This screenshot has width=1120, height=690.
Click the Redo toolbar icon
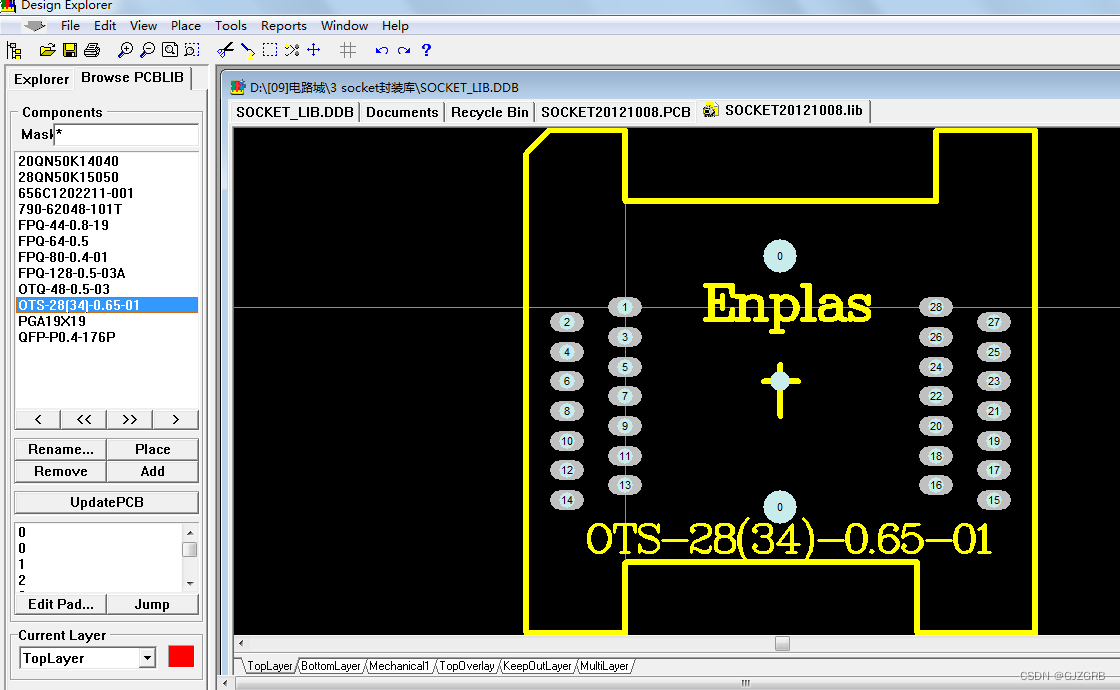point(404,50)
